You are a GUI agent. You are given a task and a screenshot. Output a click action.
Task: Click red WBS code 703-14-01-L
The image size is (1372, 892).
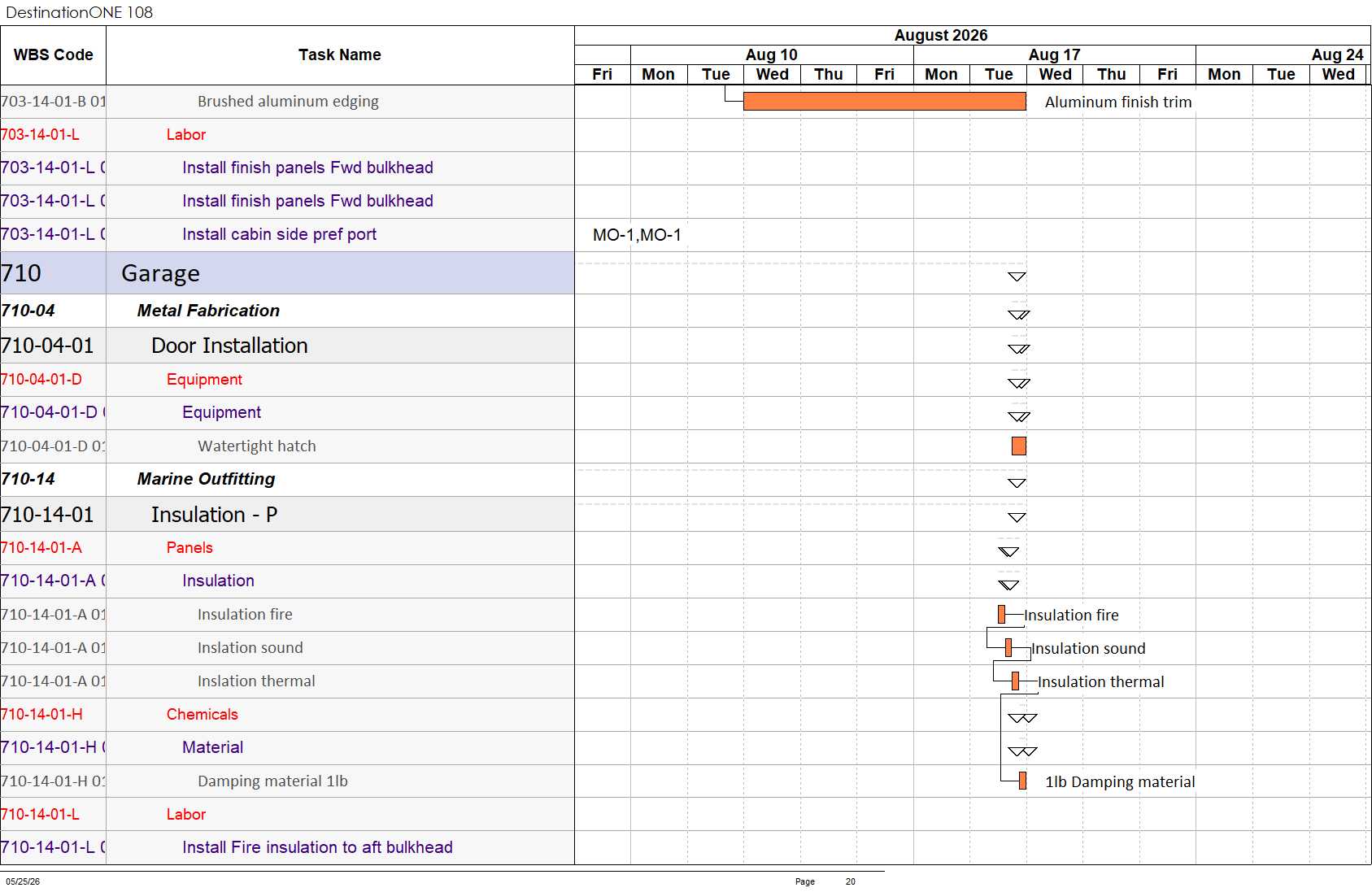(x=40, y=135)
